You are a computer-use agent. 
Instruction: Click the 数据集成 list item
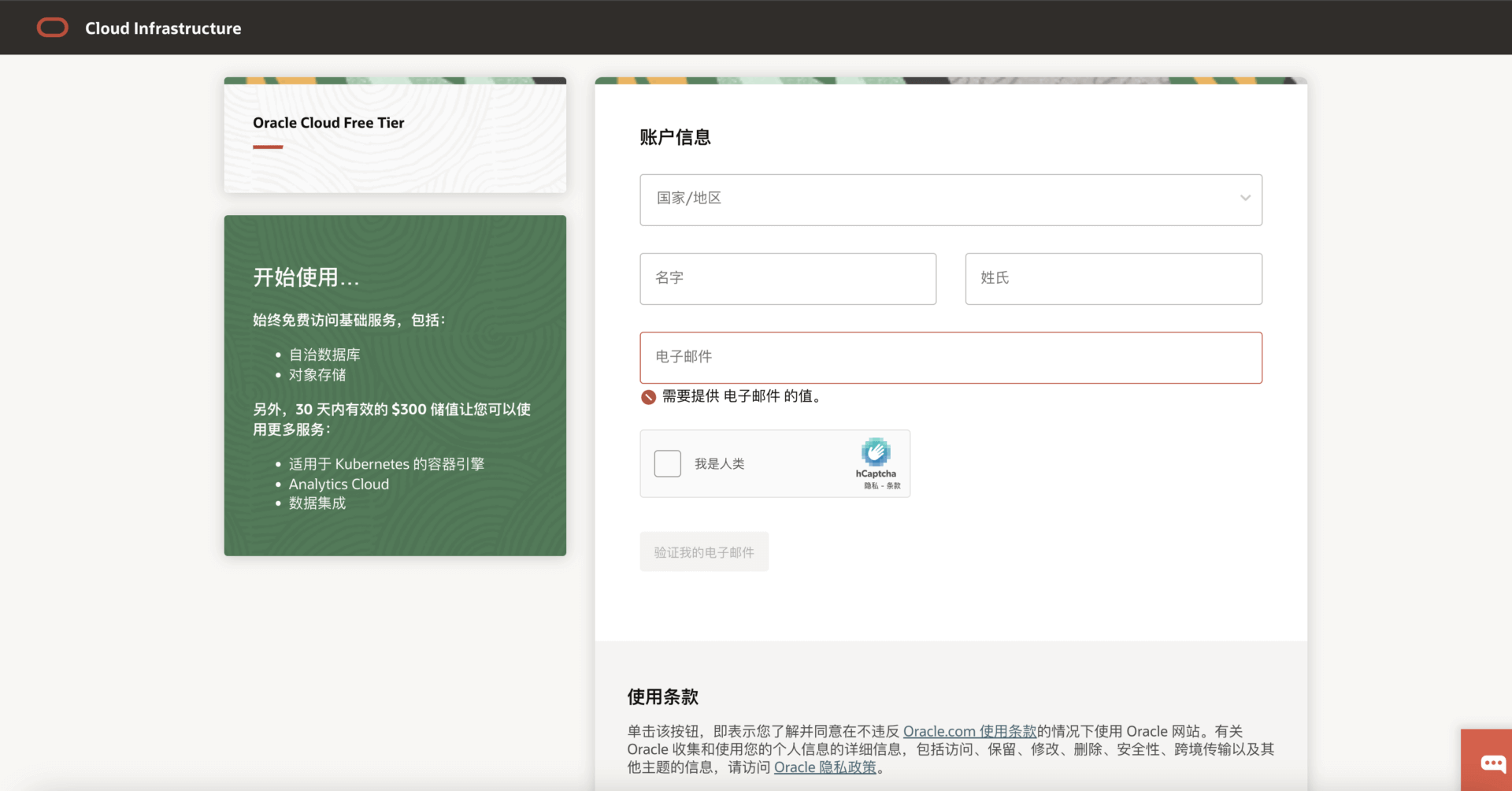click(317, 503)
